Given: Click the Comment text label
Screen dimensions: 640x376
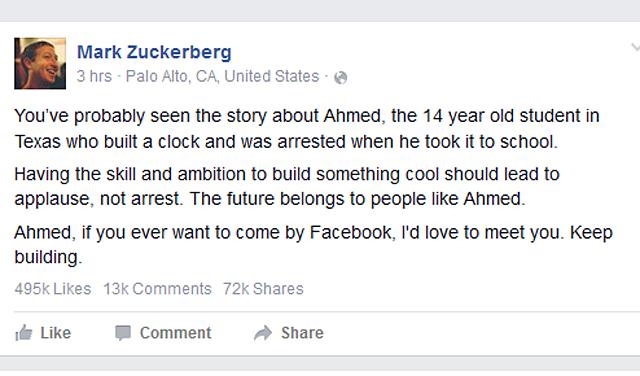Looking at the screenshot, I should point(176,333).
